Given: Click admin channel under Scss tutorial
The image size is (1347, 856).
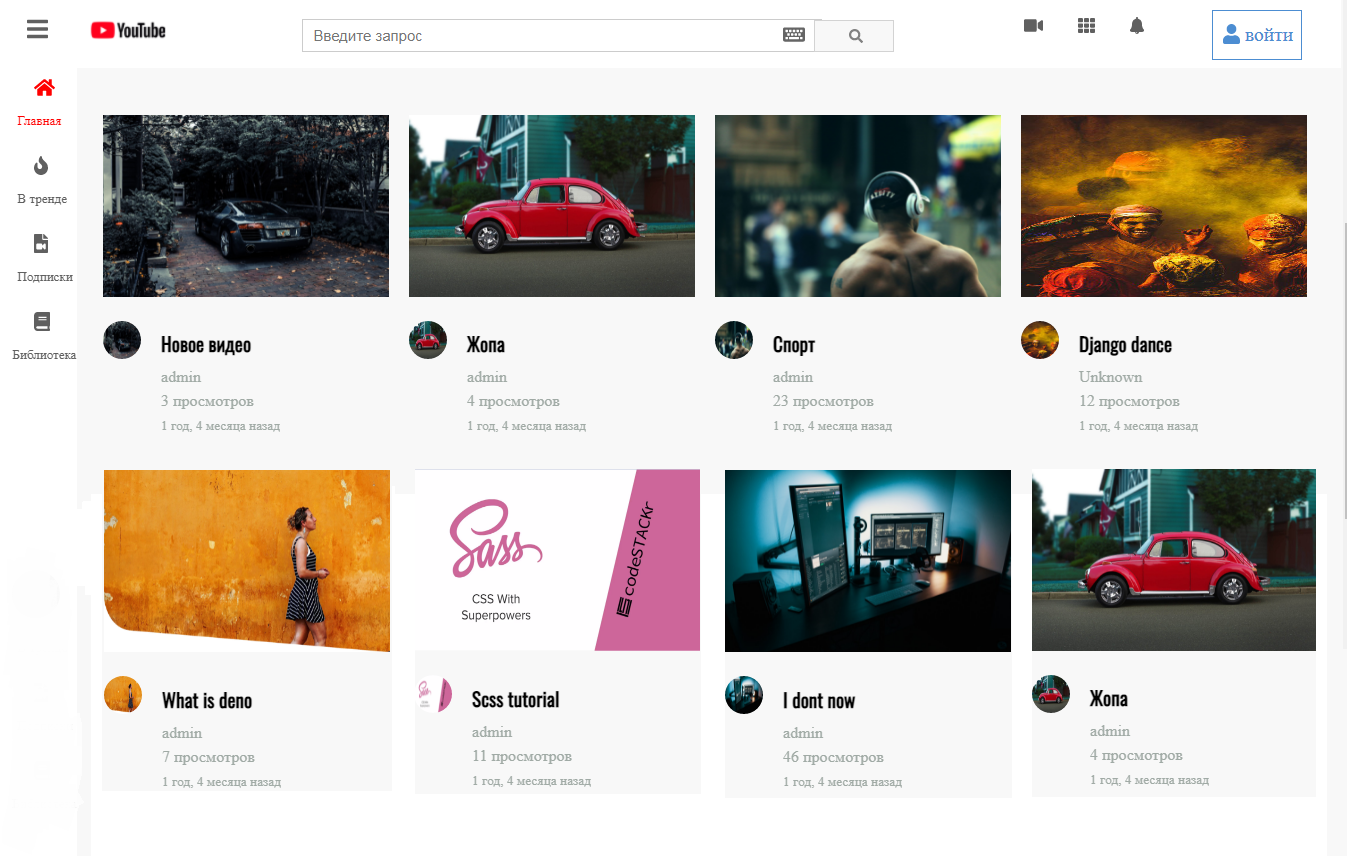Looking at the screenshot, I should click(x=492, y=732).
